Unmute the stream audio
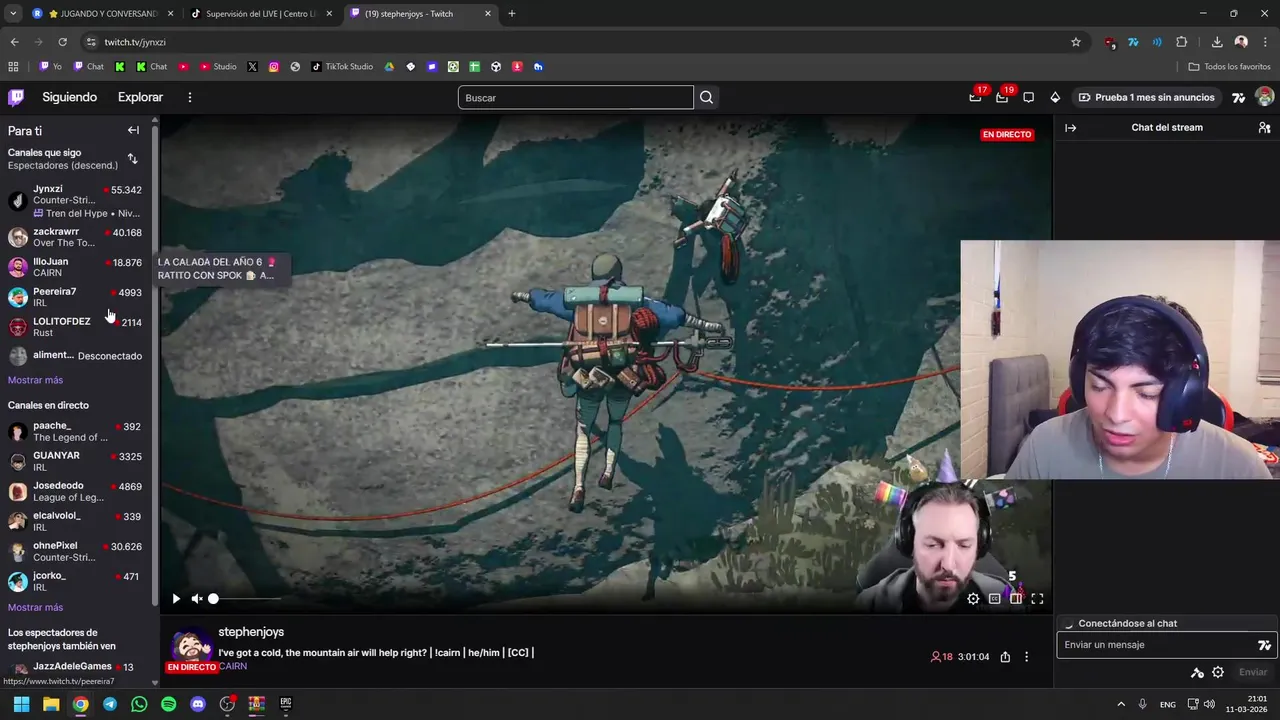 click(x=197, y=599)
